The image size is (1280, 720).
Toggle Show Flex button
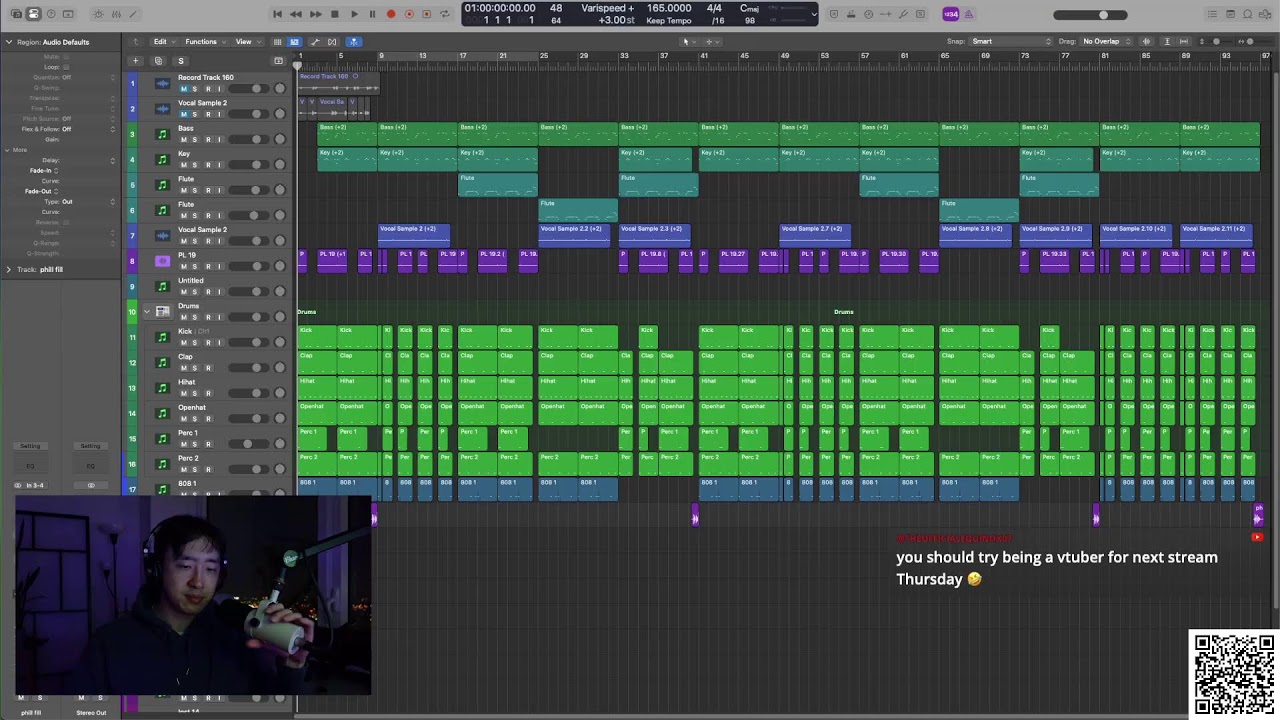[x=332, y=42]
